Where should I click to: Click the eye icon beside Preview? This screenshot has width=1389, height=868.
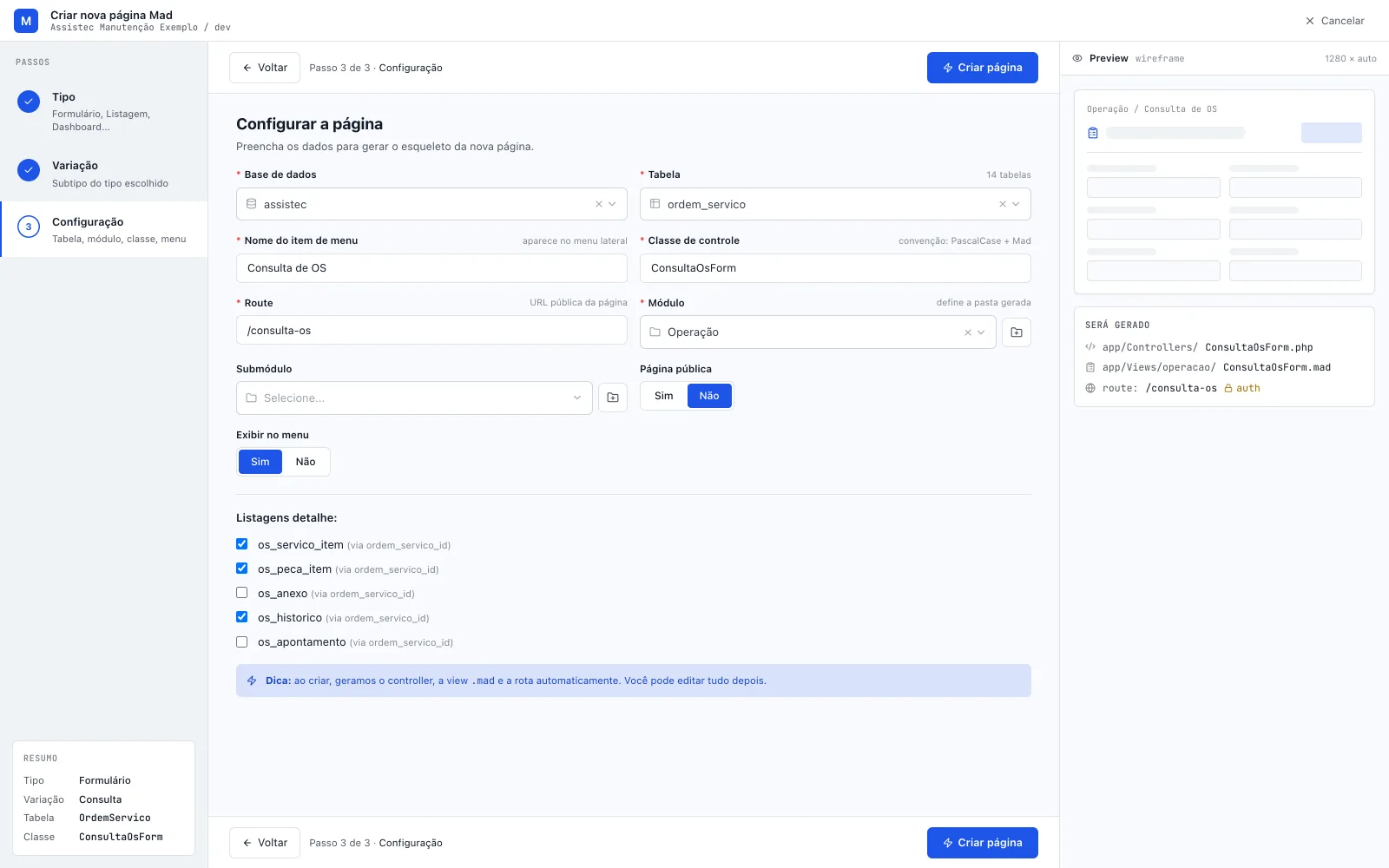(x=1077, y=58)
